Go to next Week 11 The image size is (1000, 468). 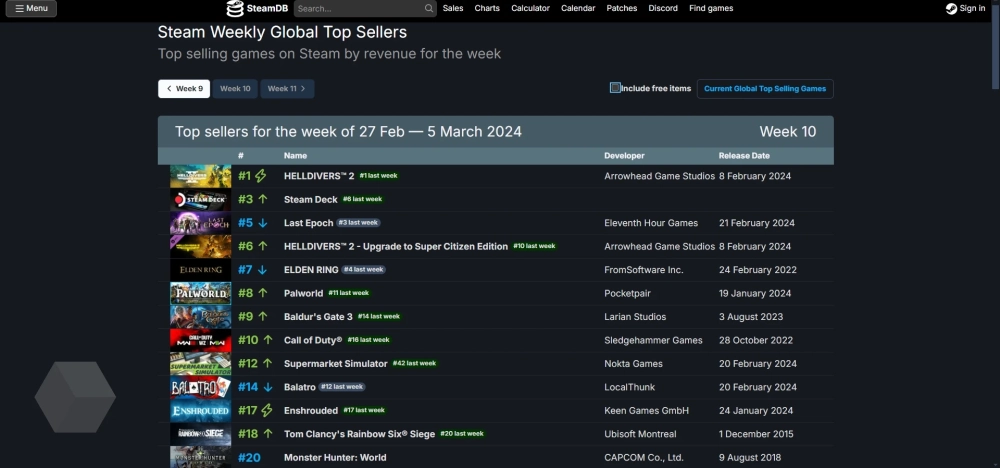click(287, 89)
